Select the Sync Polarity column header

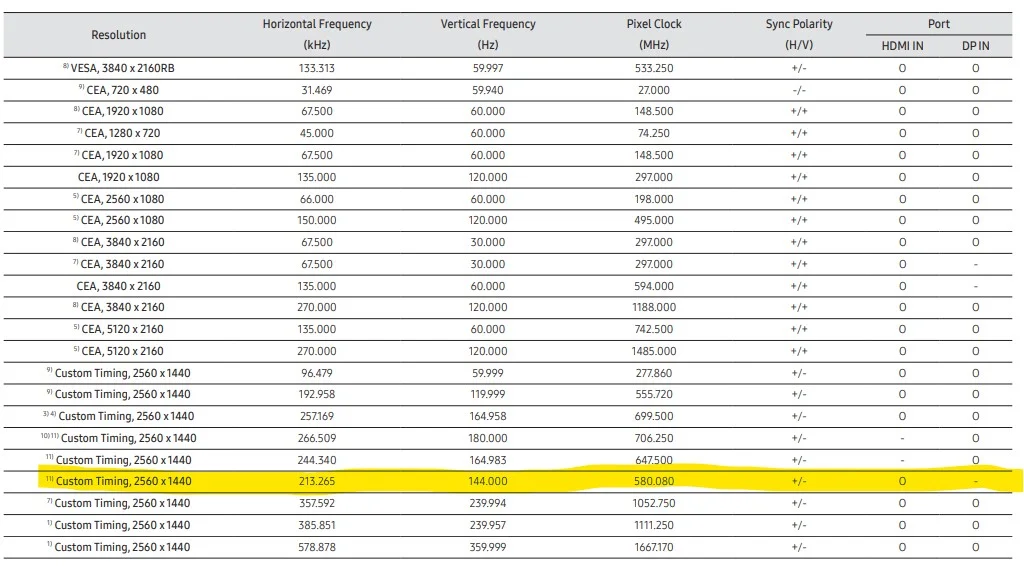799,24
